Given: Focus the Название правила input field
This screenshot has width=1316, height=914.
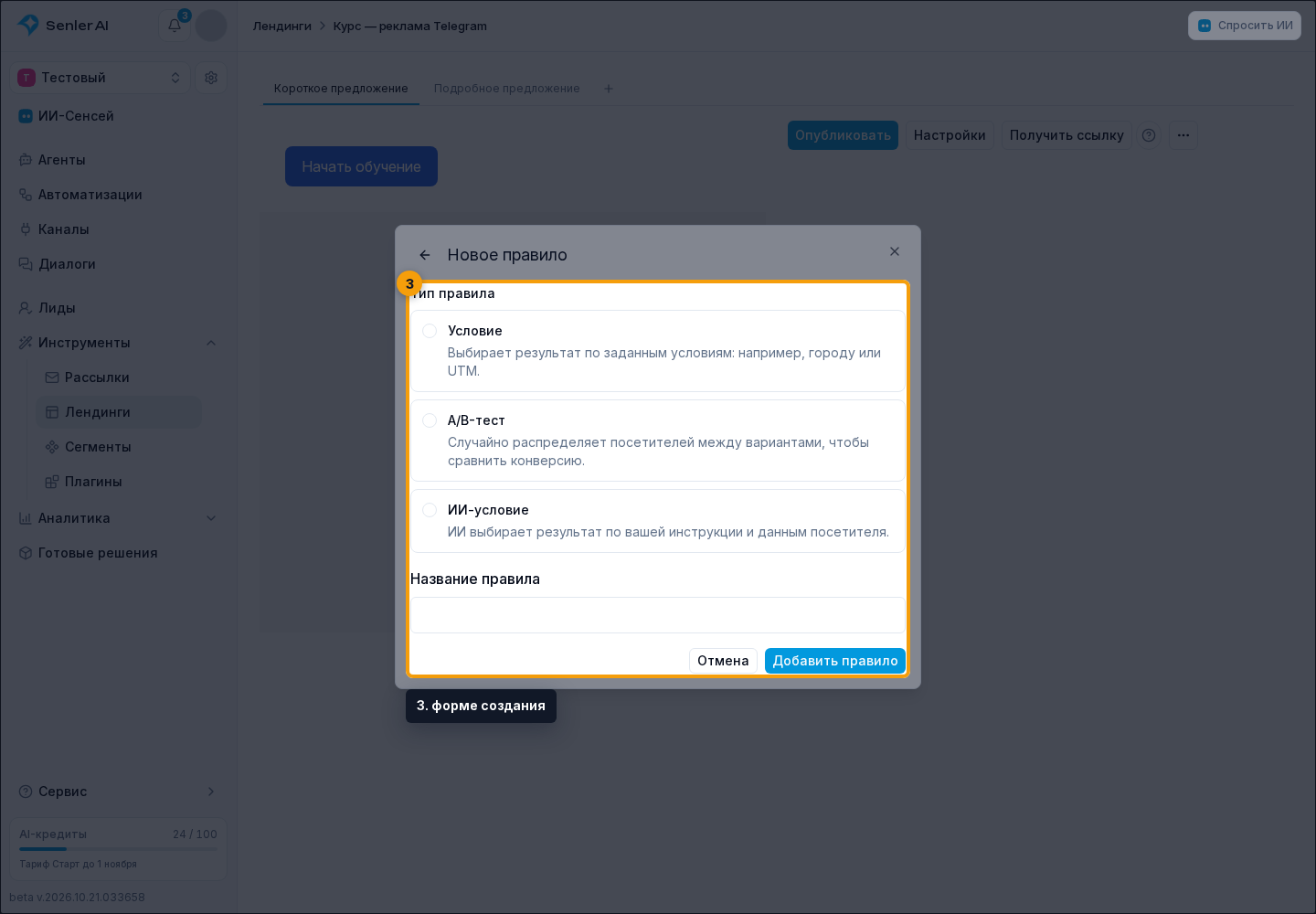Looking at the screenshot, I should pyautogui.click(x=658, y=615).
